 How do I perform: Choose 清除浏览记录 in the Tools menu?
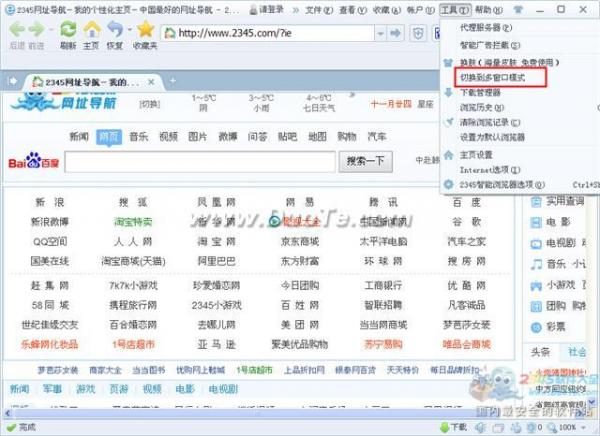pyautogui.click(x=490, y=122)
